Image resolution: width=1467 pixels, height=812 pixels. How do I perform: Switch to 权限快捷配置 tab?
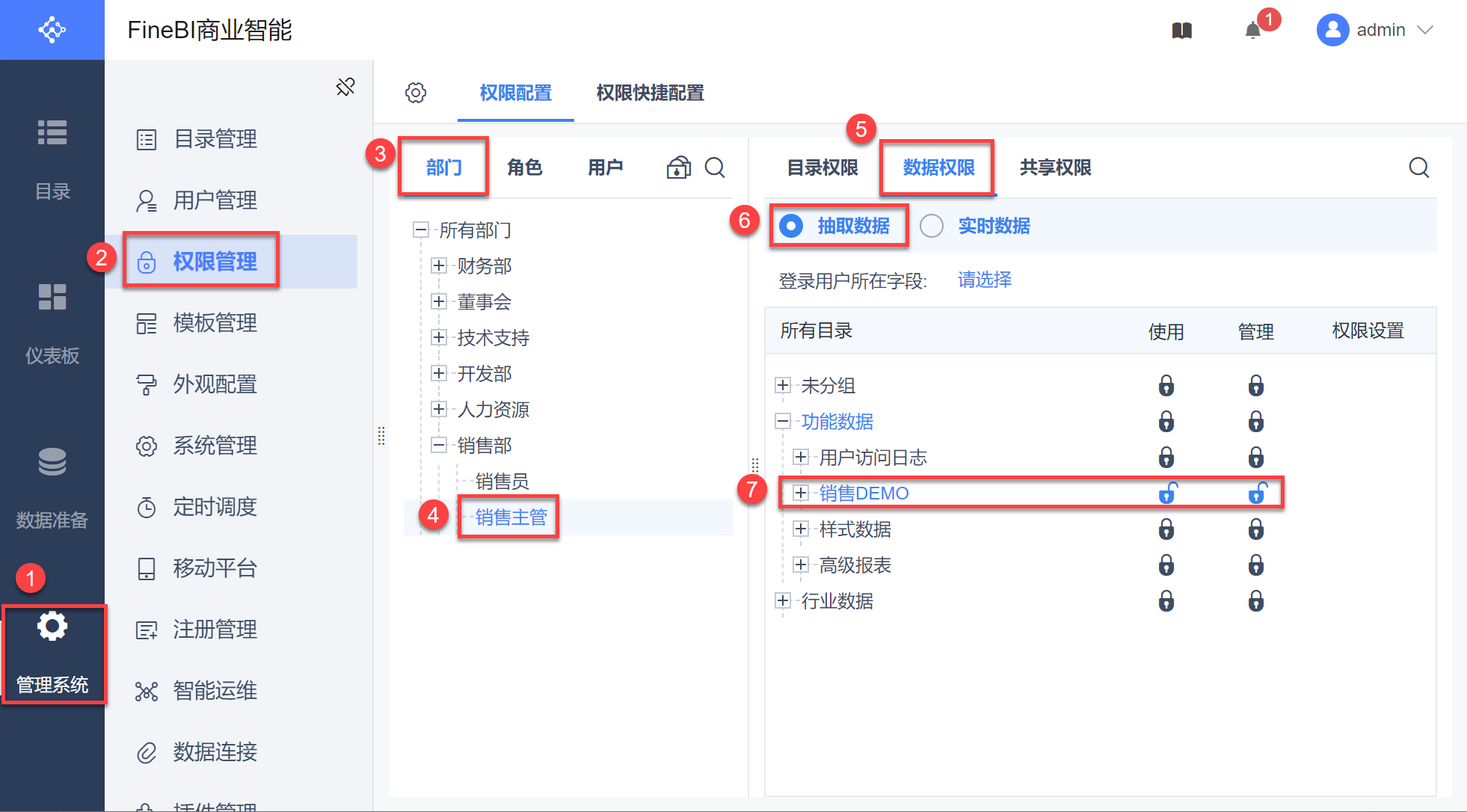tap(650, 93)
